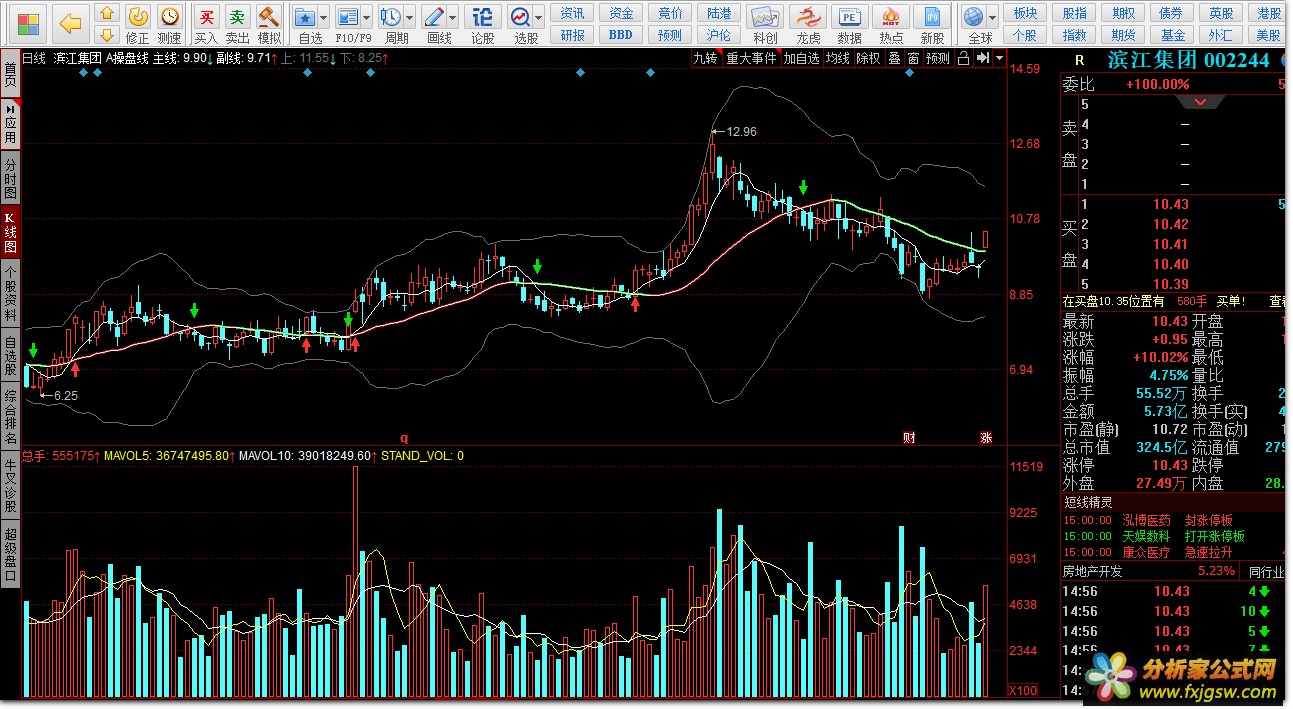Expand the 周期 dropdown arrow
The image size is (1293, 709).
click(x=410, y=18)
